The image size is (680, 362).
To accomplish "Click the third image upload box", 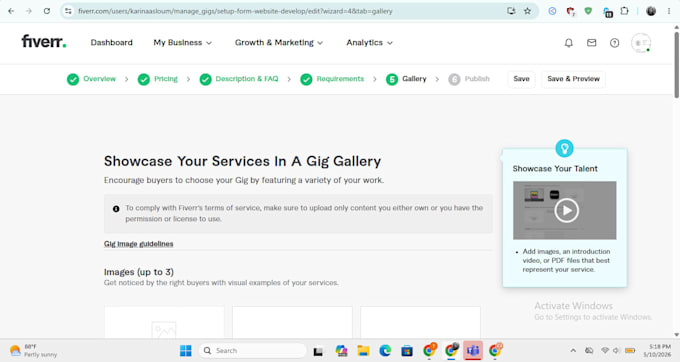I will (420, 323).
